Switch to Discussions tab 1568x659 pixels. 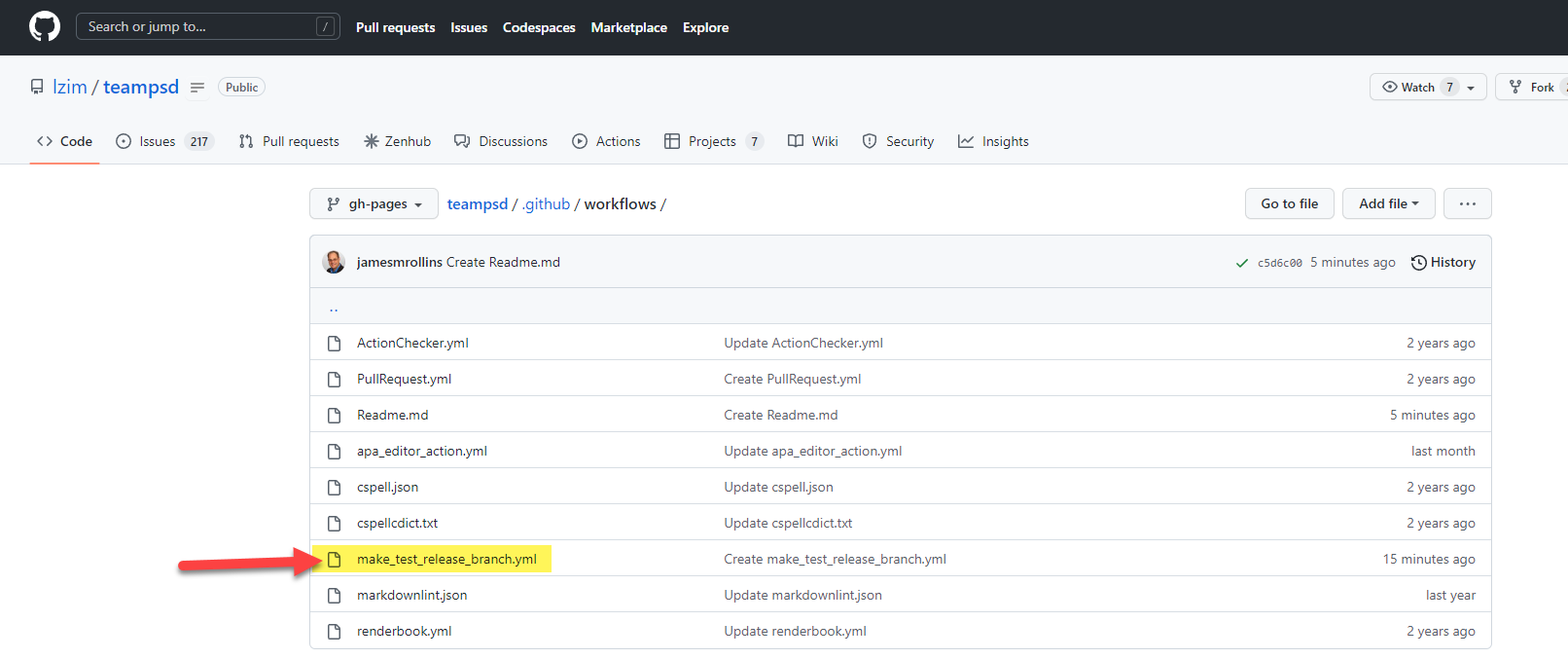(x=501, y=141)
